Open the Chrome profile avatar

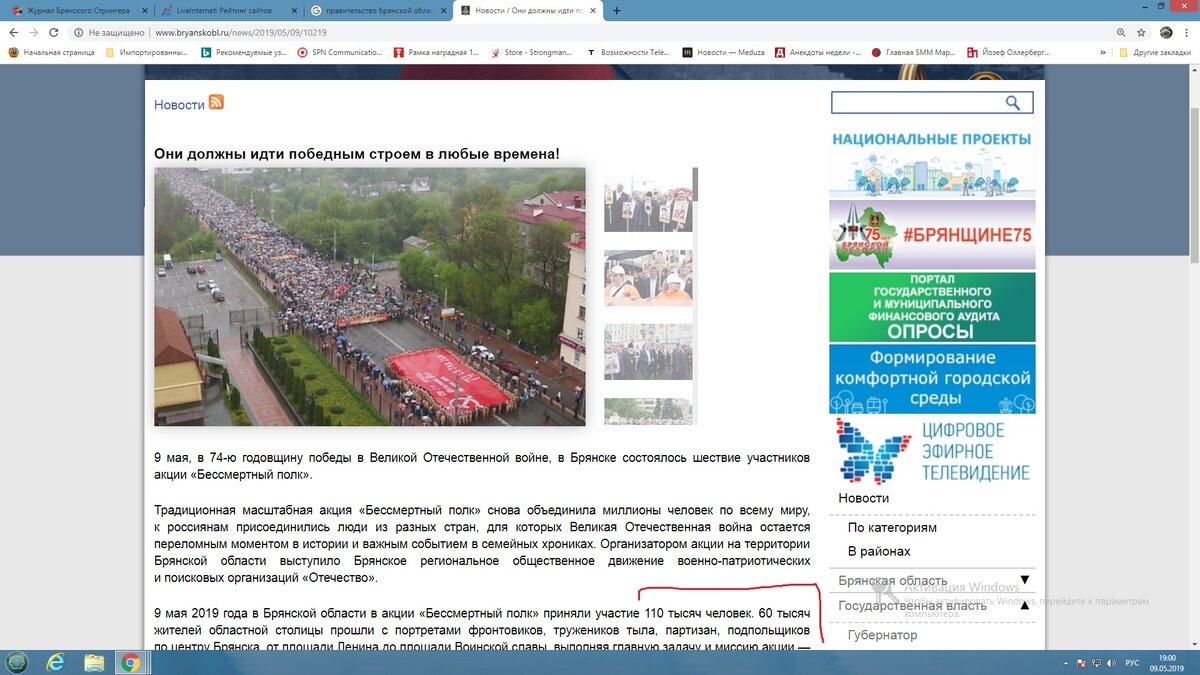click(x=1166, y=32)
